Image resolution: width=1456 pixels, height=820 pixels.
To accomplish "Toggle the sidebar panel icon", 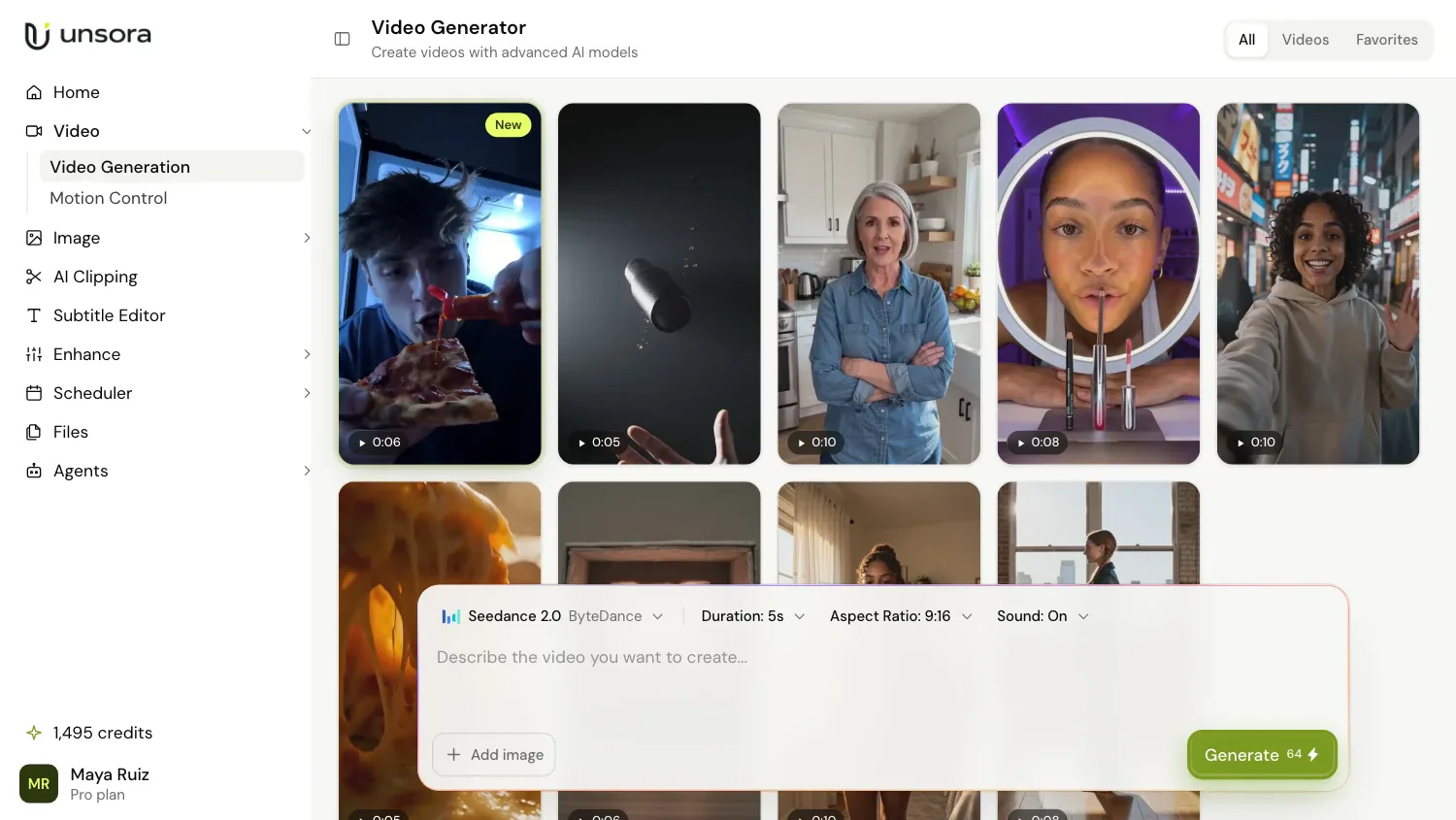I will [x=342, y=39].
